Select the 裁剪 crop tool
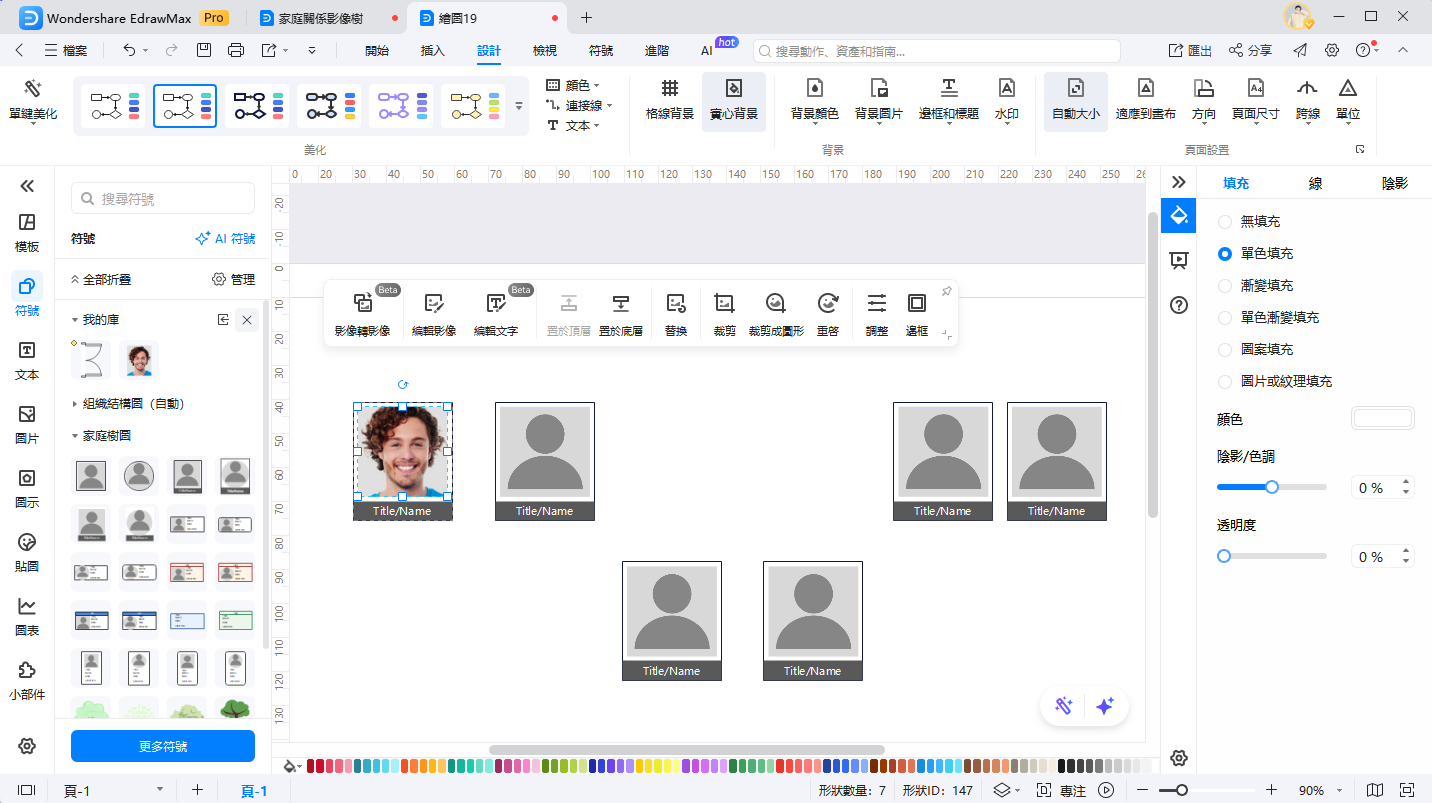 (x=724, y=304)
